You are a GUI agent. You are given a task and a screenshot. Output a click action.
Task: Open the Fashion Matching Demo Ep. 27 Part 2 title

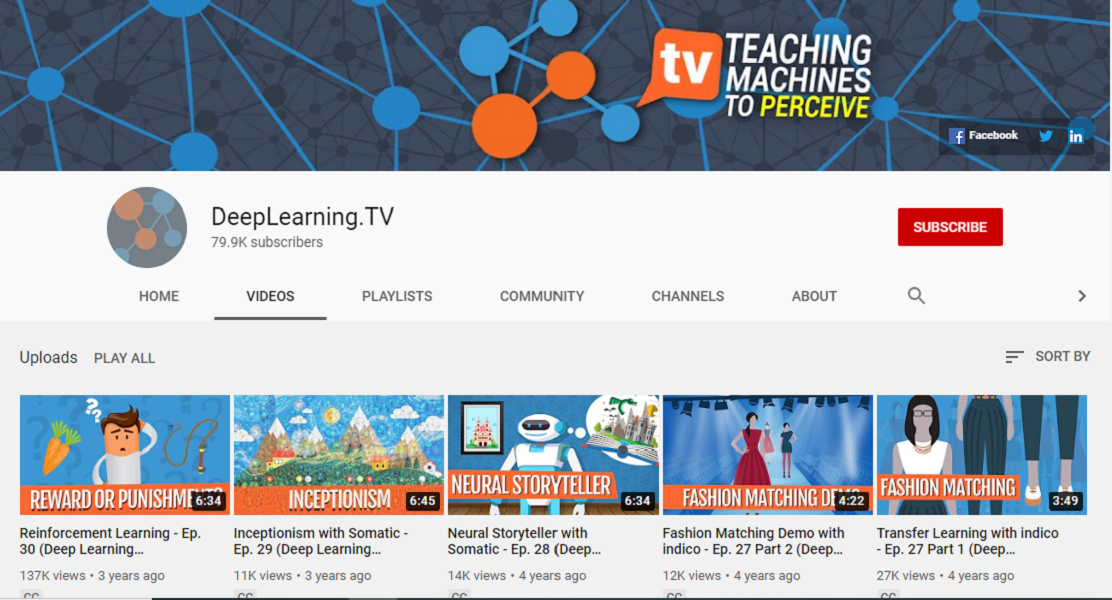point(753,541)
